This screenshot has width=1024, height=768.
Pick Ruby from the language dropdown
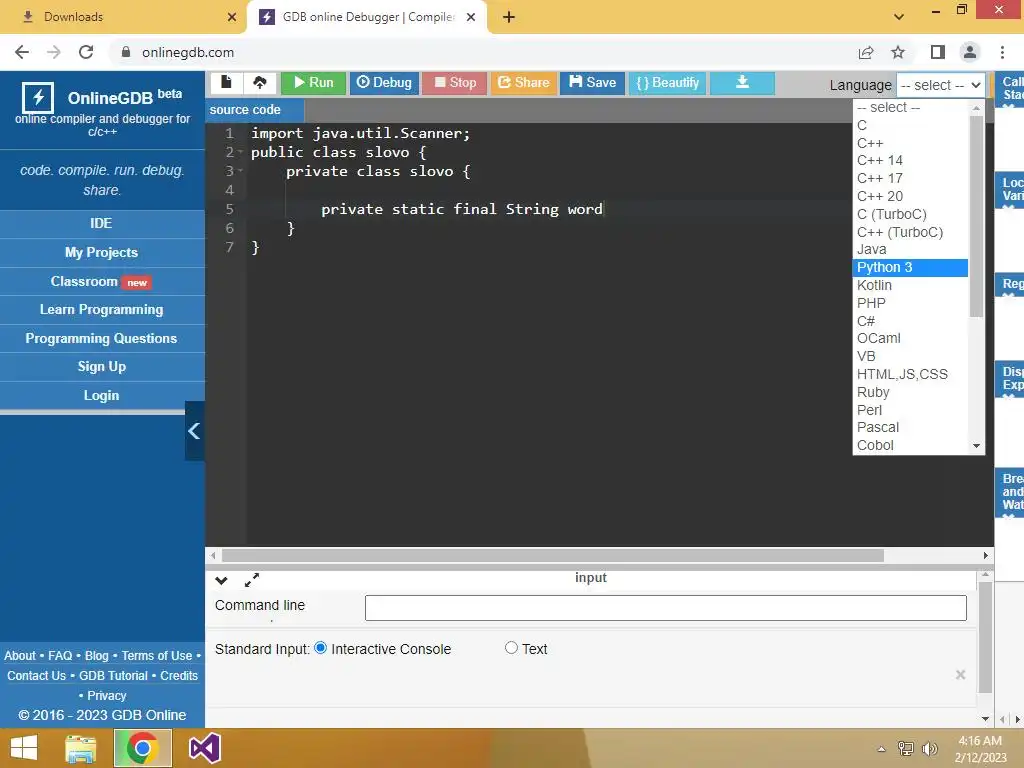(x=910, y=392)
